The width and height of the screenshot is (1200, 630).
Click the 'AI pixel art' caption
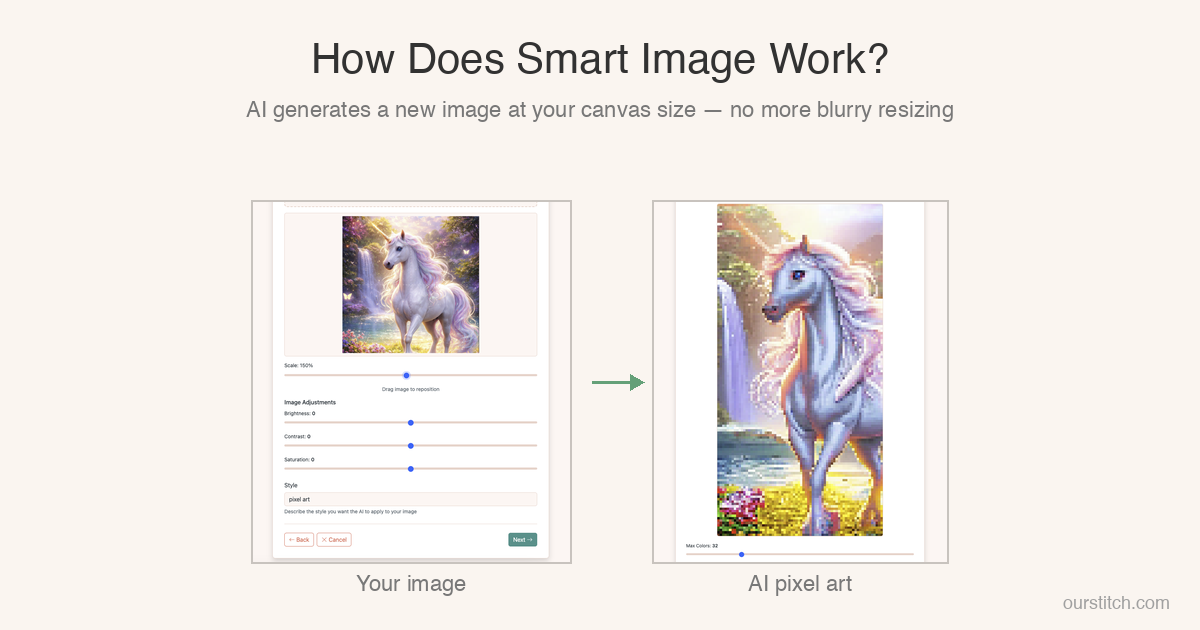tap(800, 583)
